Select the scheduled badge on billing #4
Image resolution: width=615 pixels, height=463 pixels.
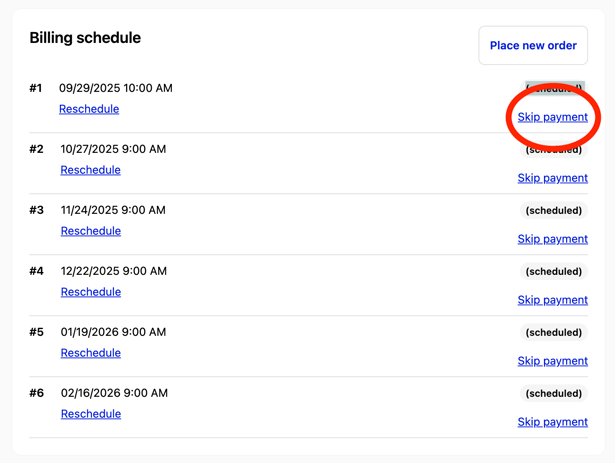pyautogui.click(x=553, y=272)
